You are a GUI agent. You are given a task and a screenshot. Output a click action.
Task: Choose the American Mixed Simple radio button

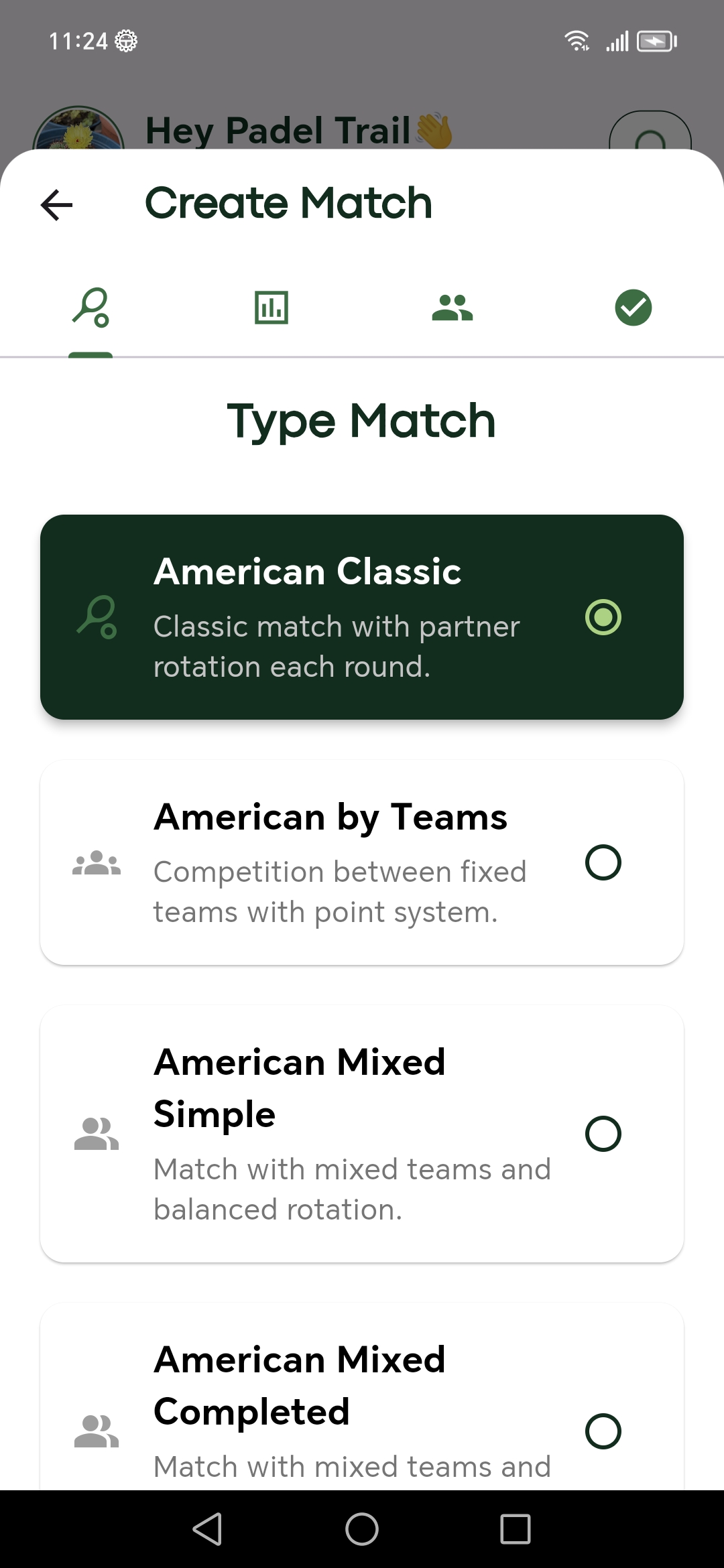(603, 1134)
